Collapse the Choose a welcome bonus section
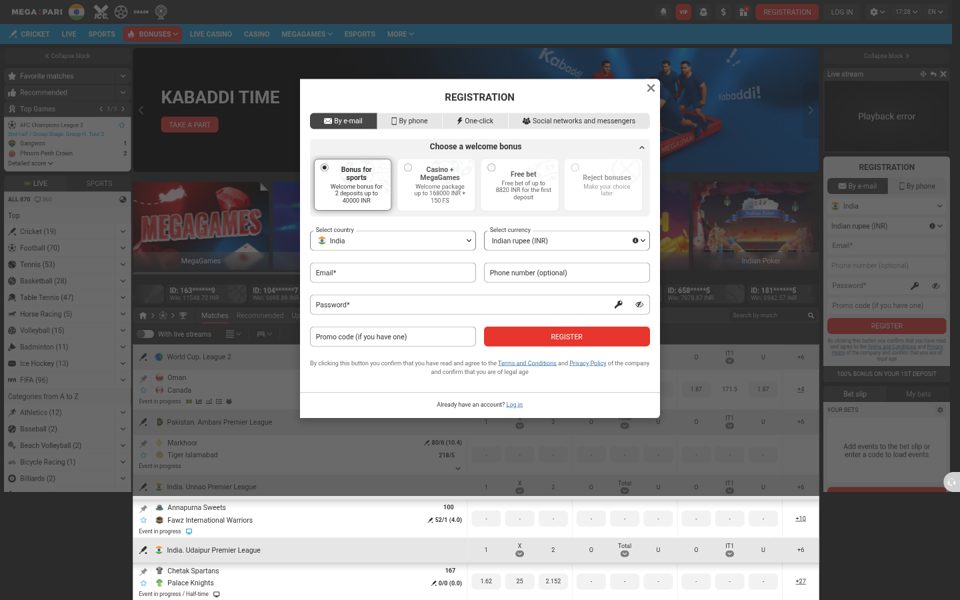 coord(642,148)
